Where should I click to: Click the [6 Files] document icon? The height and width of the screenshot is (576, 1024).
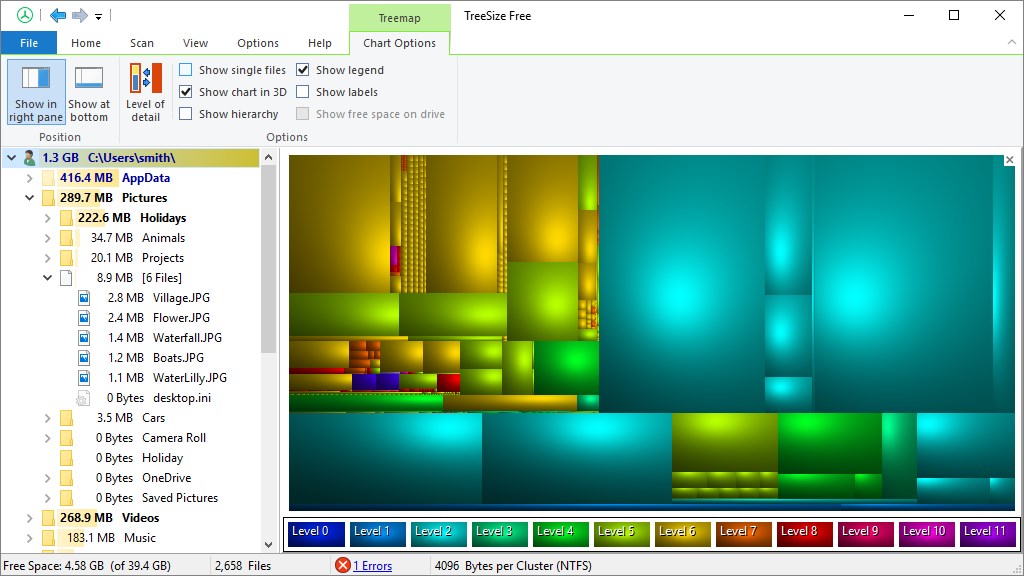point(66,278)
